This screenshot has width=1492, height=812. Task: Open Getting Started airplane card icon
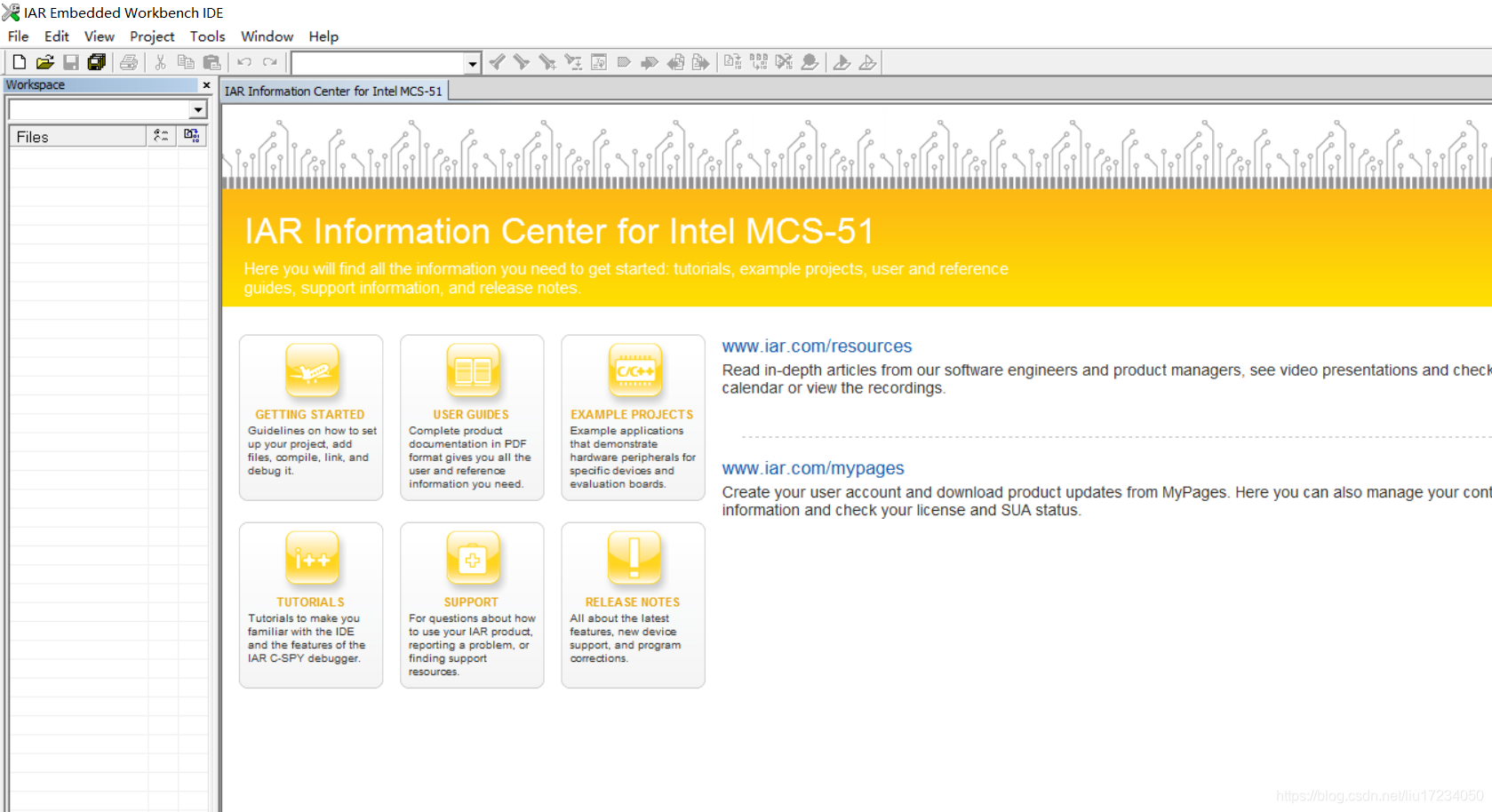click(312, 370)
